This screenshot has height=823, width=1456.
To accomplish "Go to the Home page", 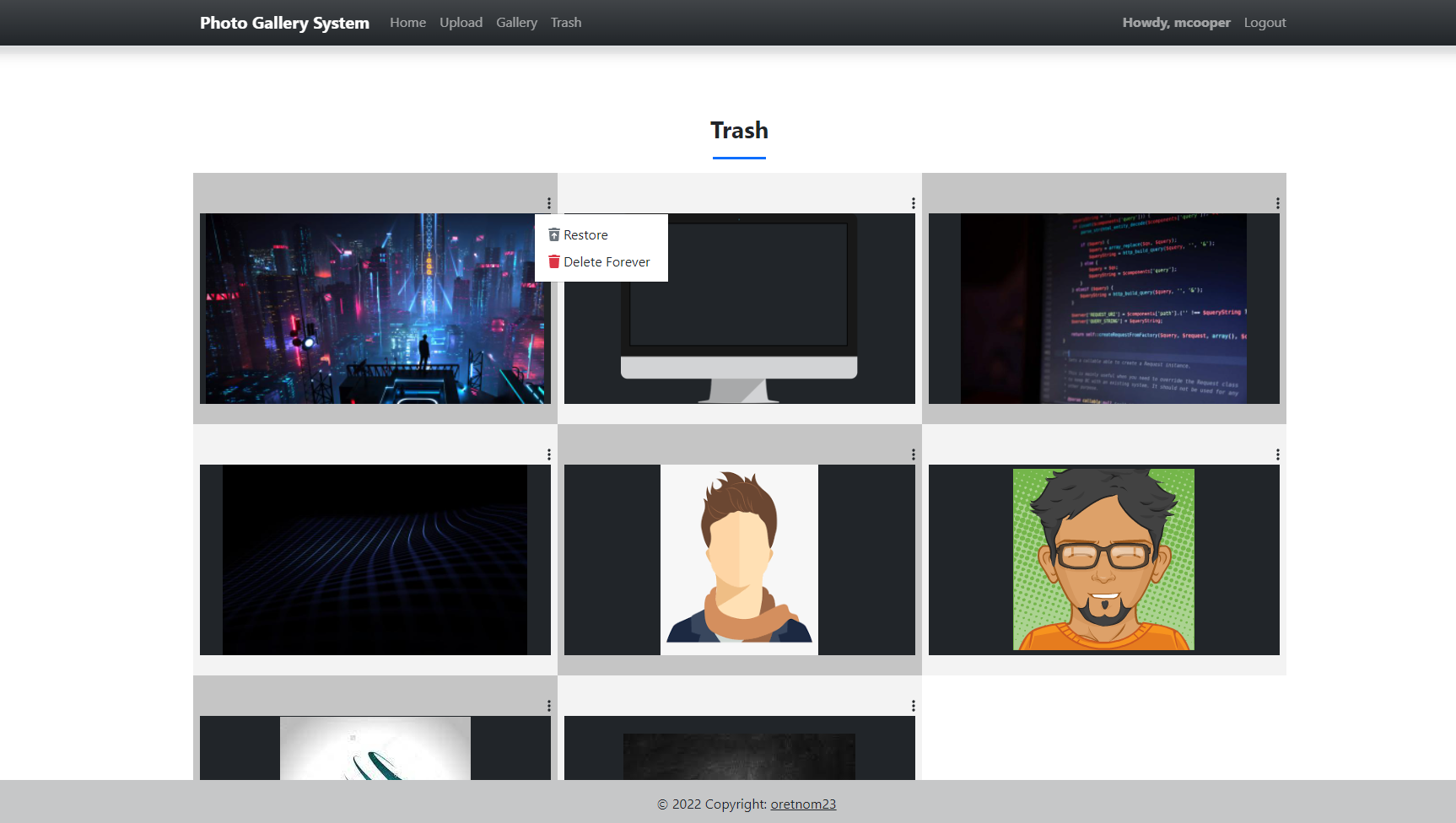I will (x=407, y=23).
